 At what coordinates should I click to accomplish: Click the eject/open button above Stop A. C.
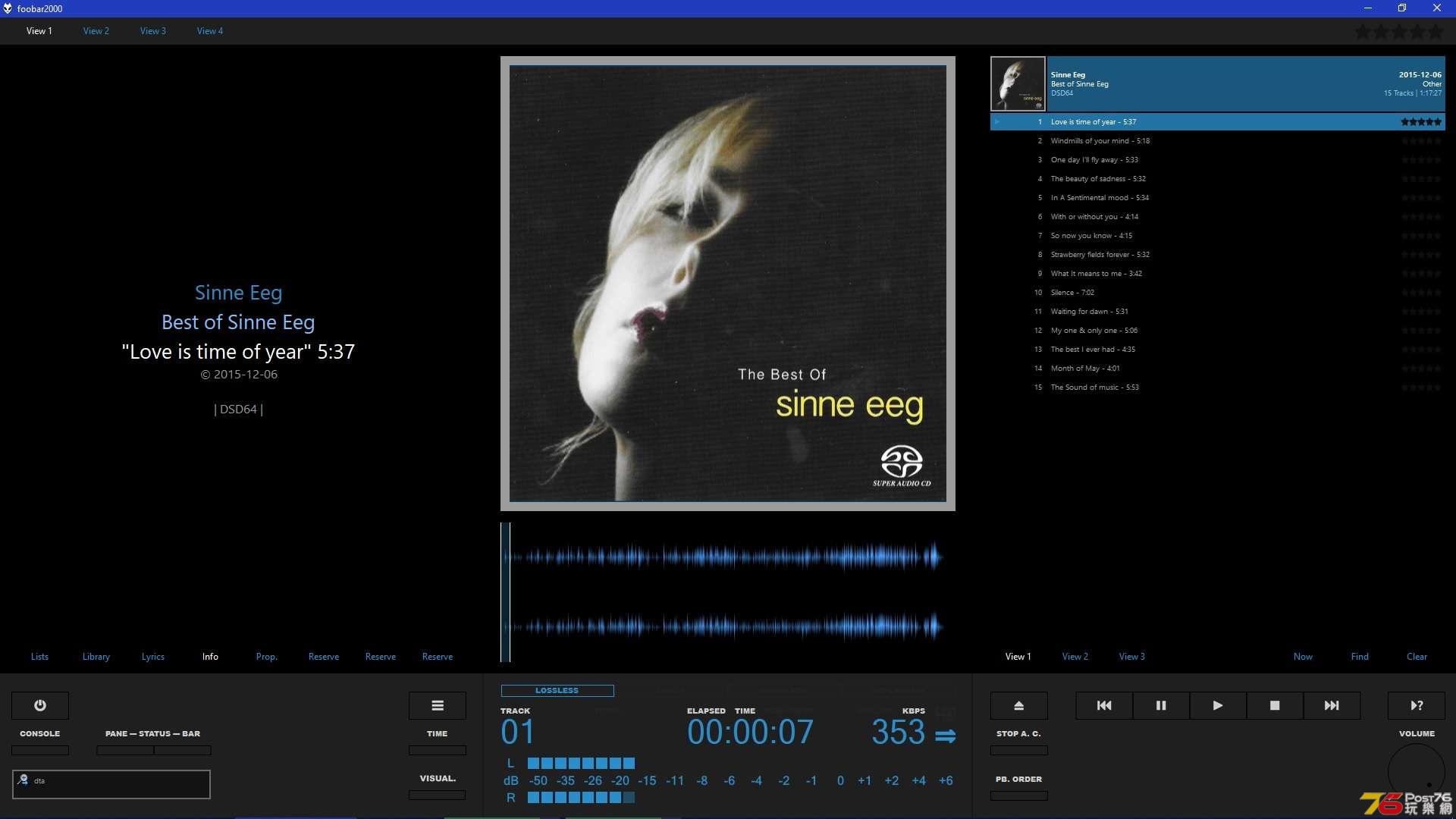[1019, 705]
